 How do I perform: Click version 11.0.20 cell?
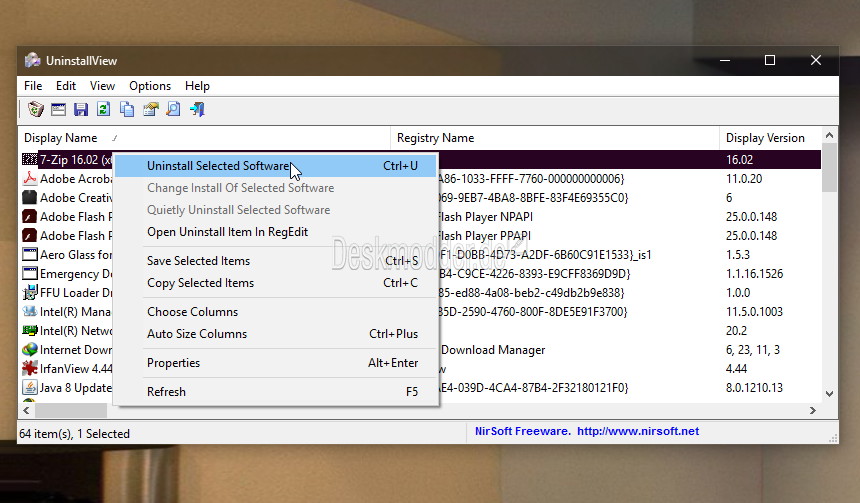(x=744, y=178)
